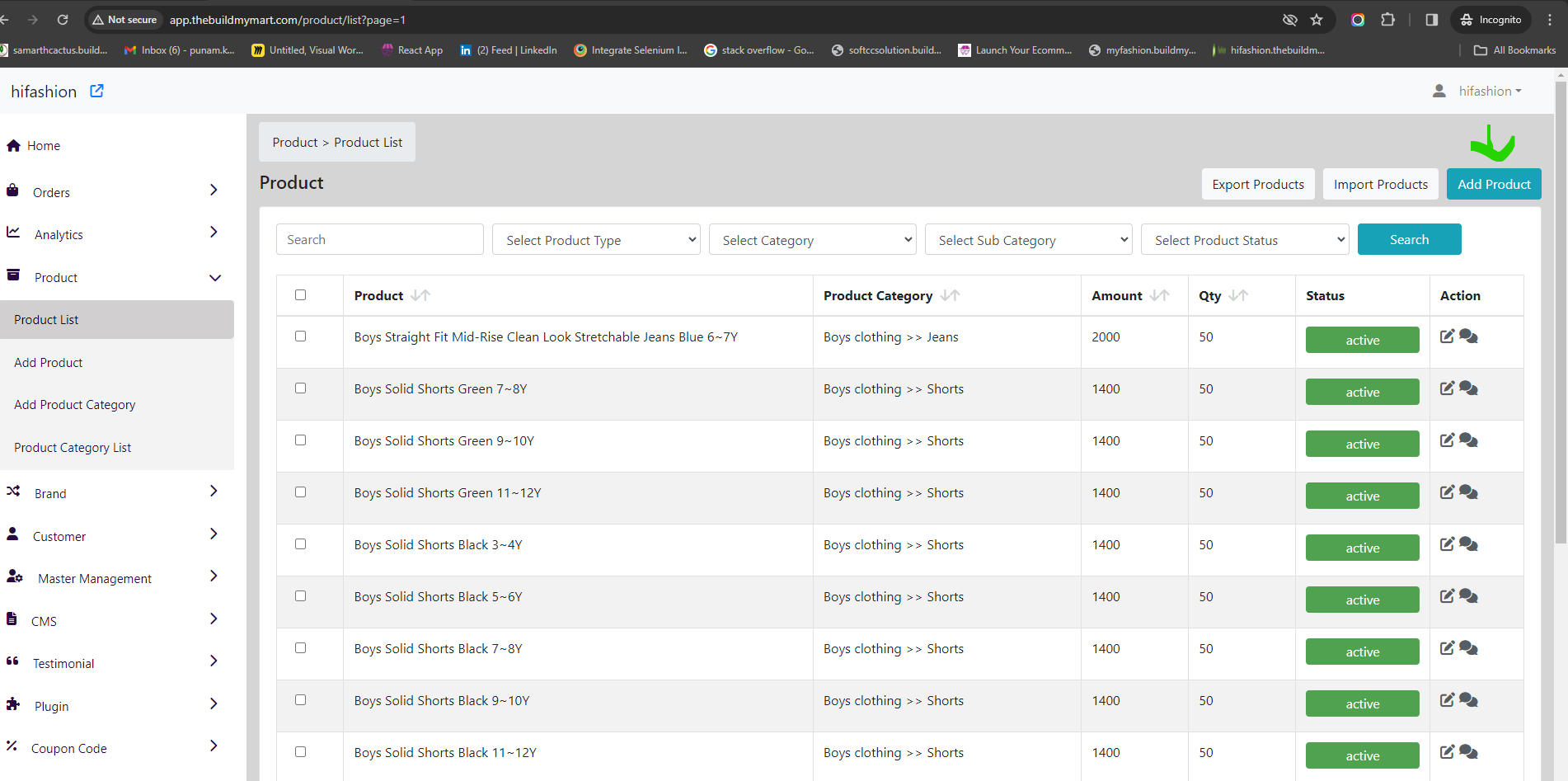The image size is (1568, 781).
Task: Click the Testimonial quote icon in sidebar
Action: [12, 661]
